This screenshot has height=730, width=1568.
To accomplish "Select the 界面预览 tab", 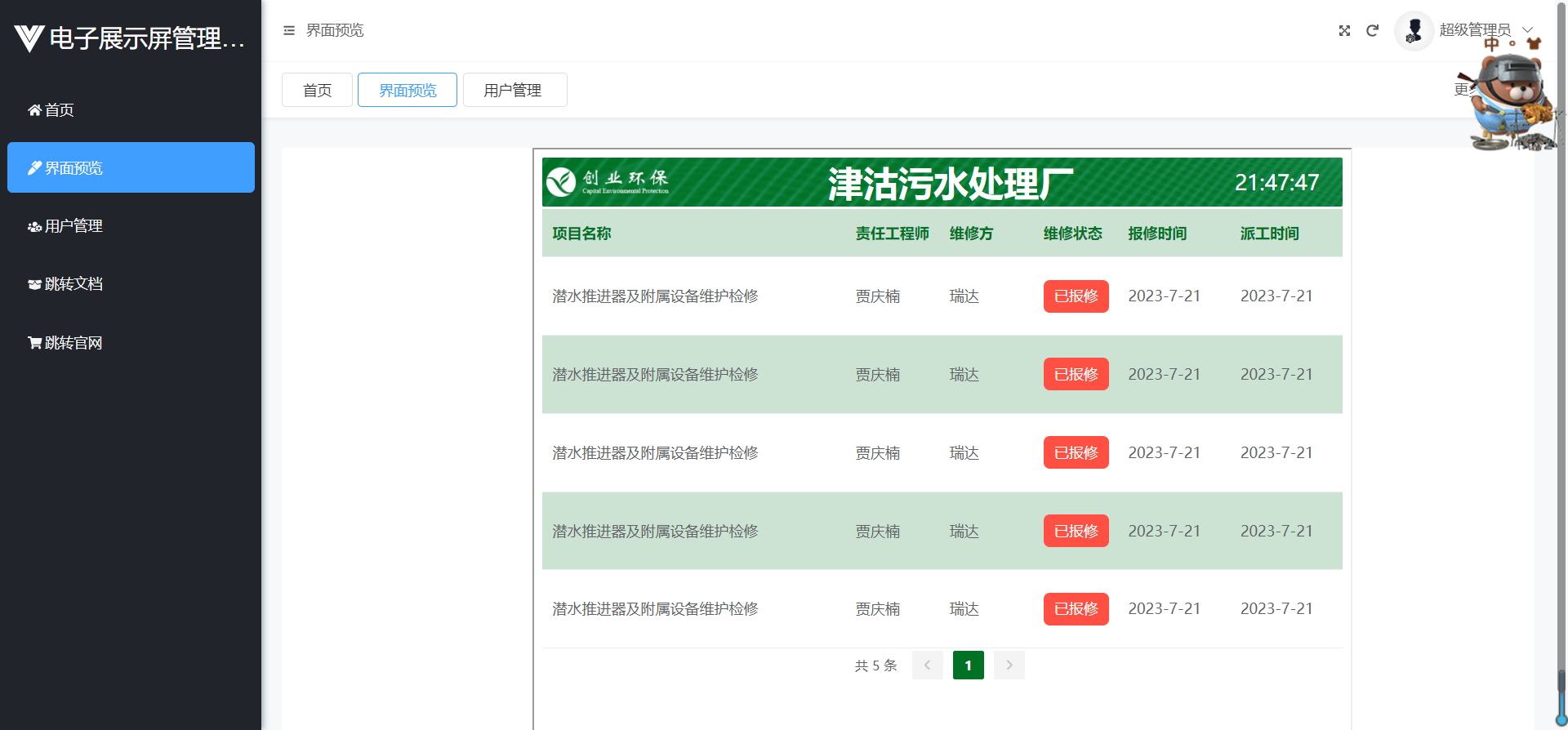I will pos(407,90).
